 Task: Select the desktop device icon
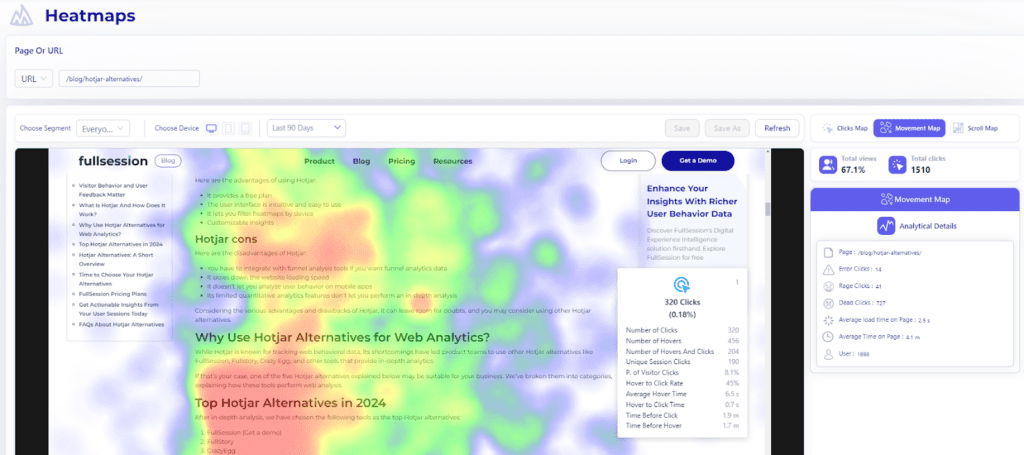[211, 128]
